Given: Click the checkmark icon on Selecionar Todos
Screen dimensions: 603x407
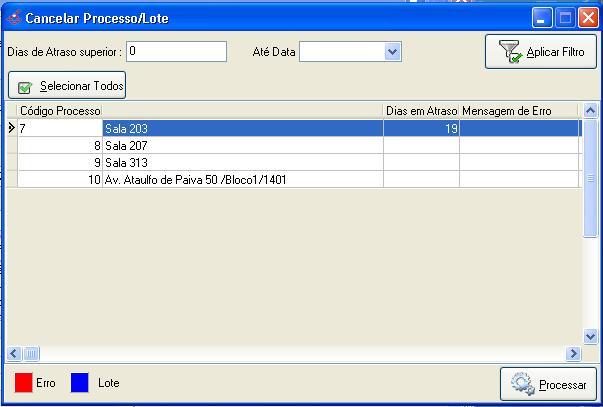Looking at the screenshot, I should point(25,87).
